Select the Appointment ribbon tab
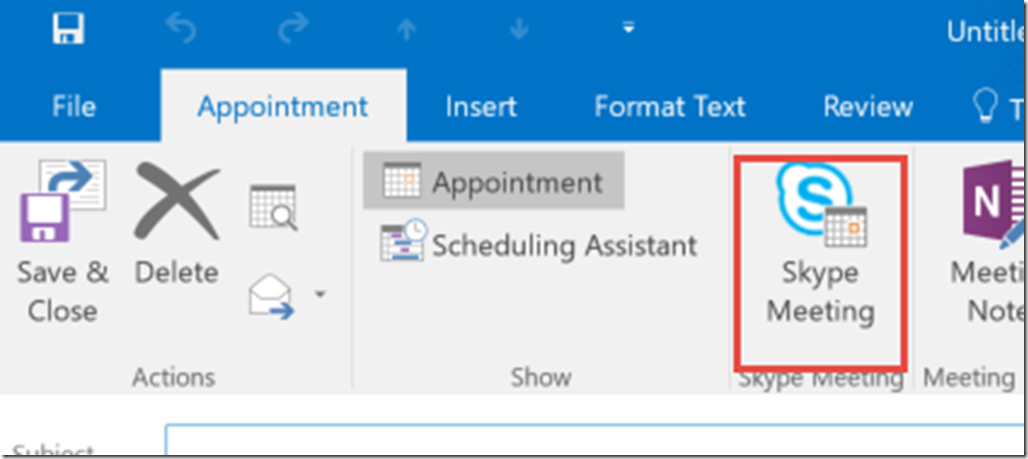Image resolution: width=1028 pixels, height=459 pixels. [283, 106]
